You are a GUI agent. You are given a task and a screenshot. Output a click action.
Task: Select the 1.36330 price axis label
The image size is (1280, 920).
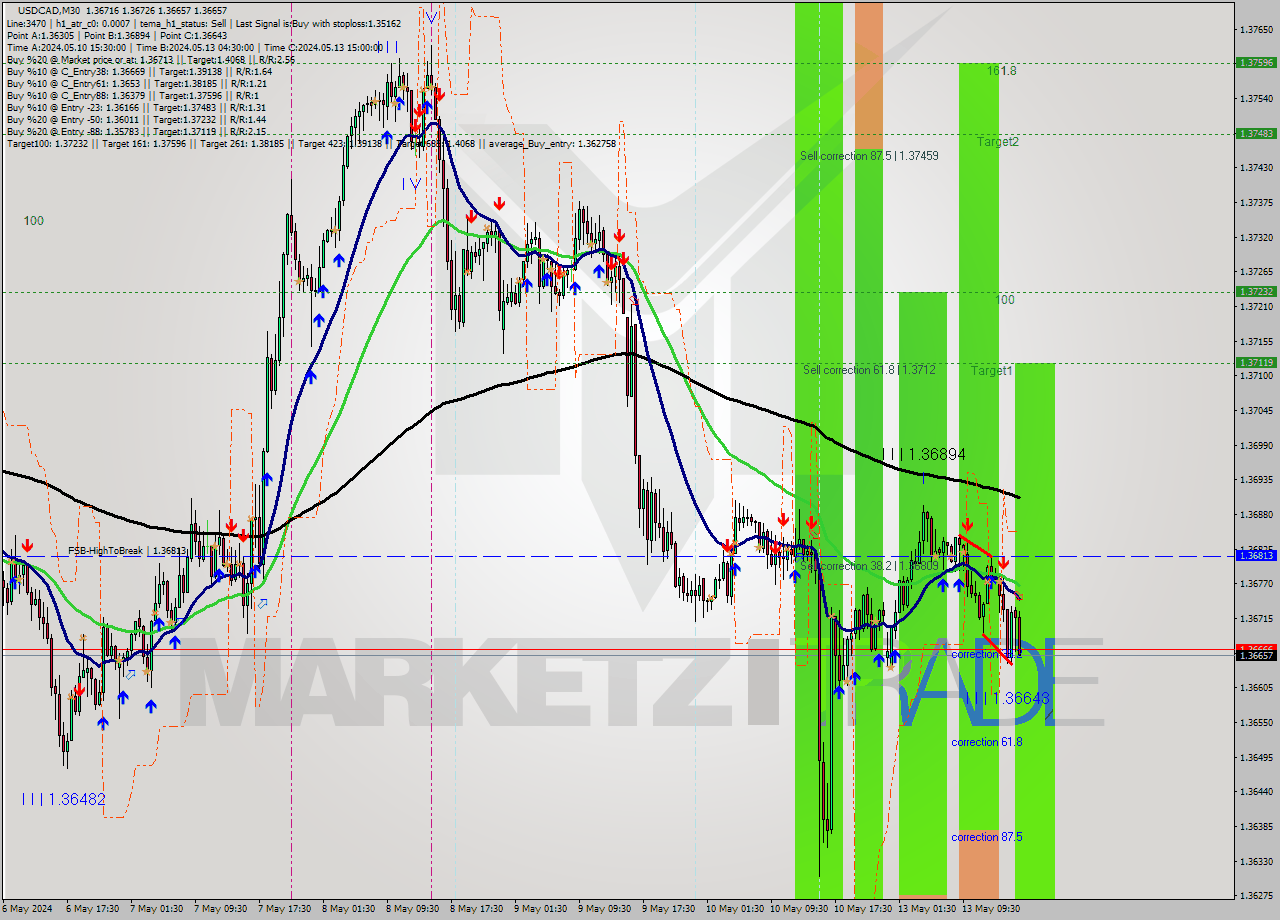click(1256, 862)
